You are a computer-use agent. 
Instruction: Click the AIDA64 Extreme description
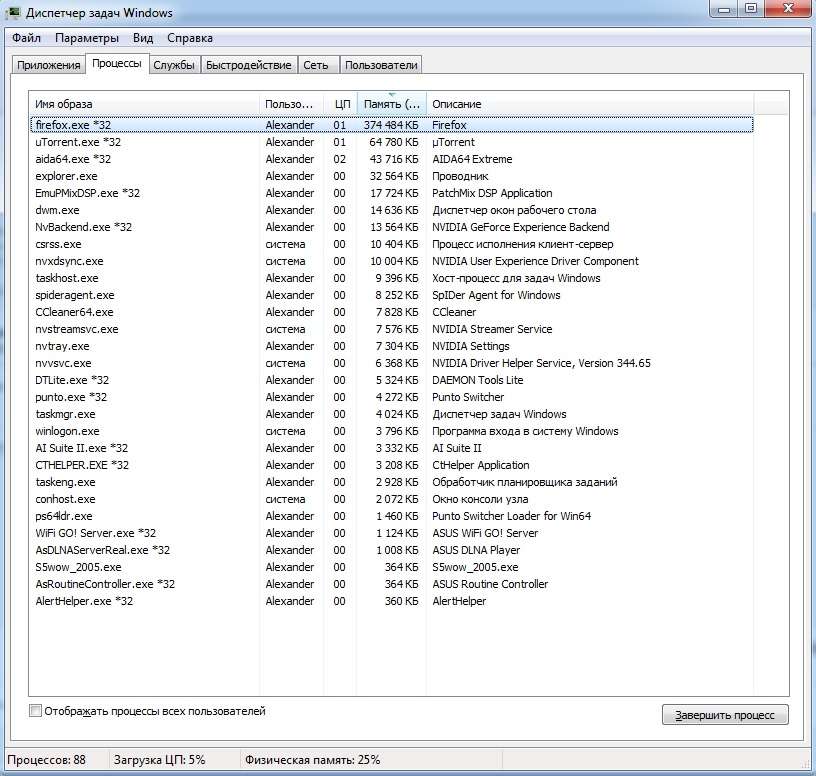(x=472, y=159)
